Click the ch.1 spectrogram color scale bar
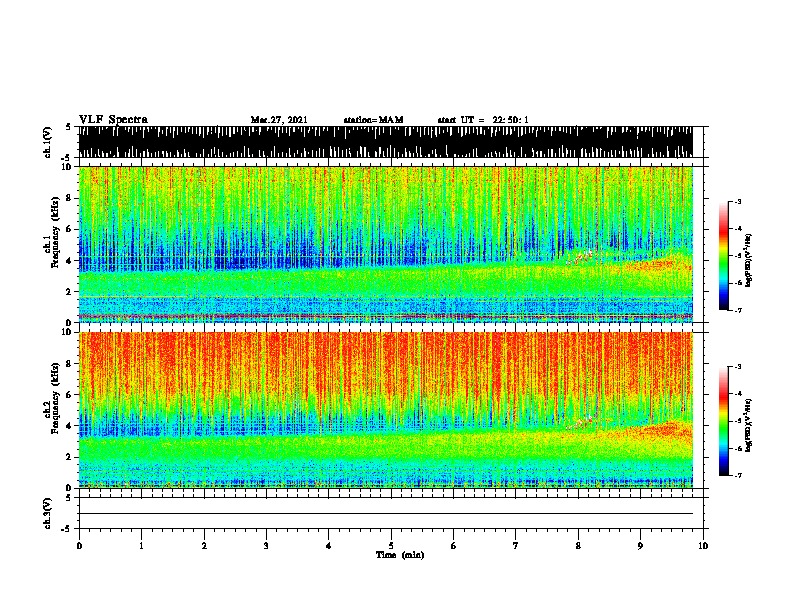Viewport: 792px width, 612px height. pyautogui.click(x=723, y=256)
